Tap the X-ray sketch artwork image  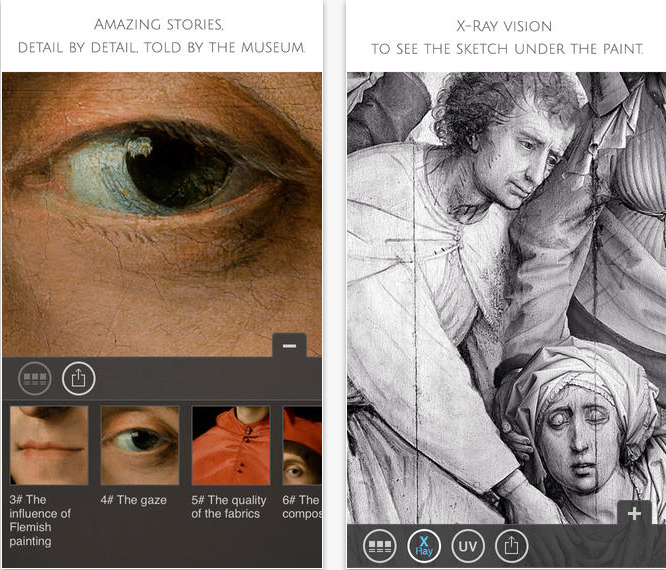(506, 297)
